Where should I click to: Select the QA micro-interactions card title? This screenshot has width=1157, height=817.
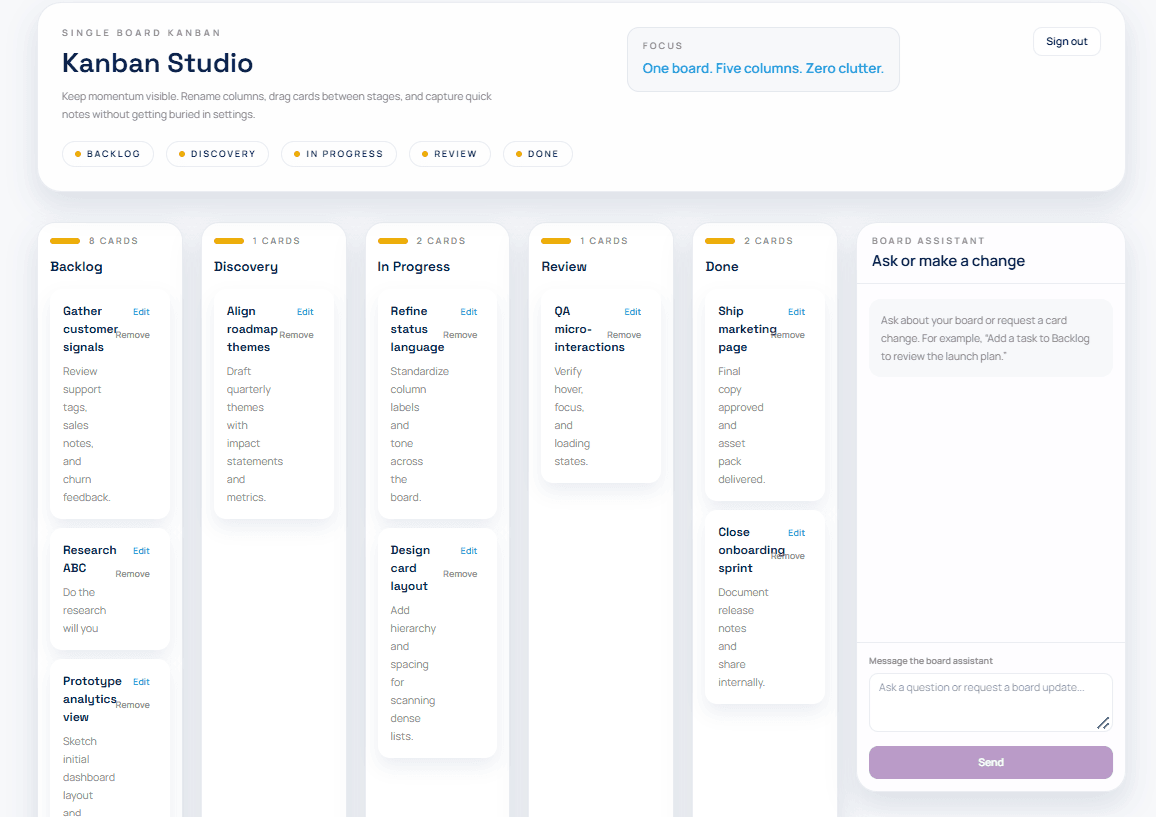(x=590, y=329)
